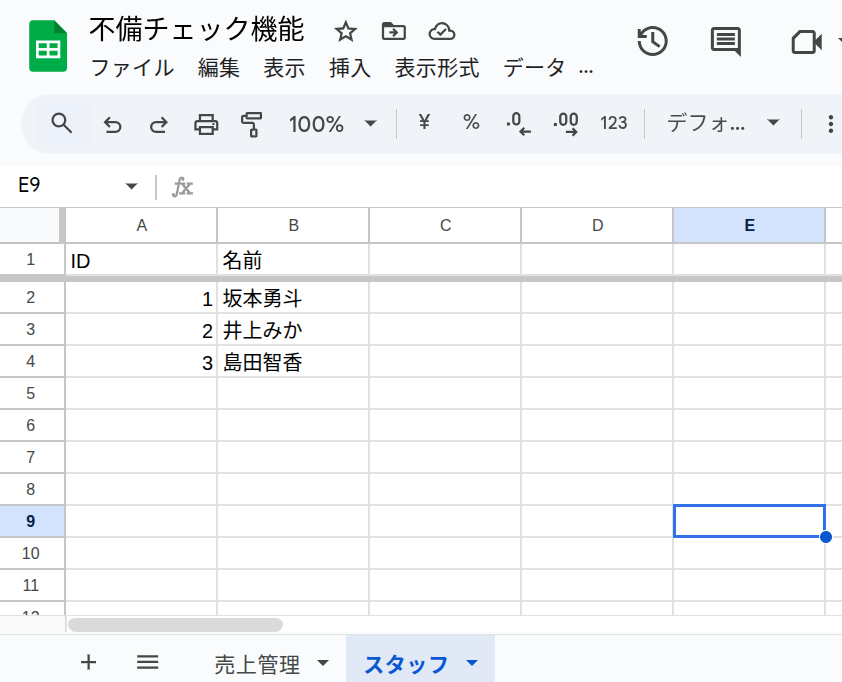Format selection as percent
The height and width of the screenshot is (682, 842).
coord(470,123)
